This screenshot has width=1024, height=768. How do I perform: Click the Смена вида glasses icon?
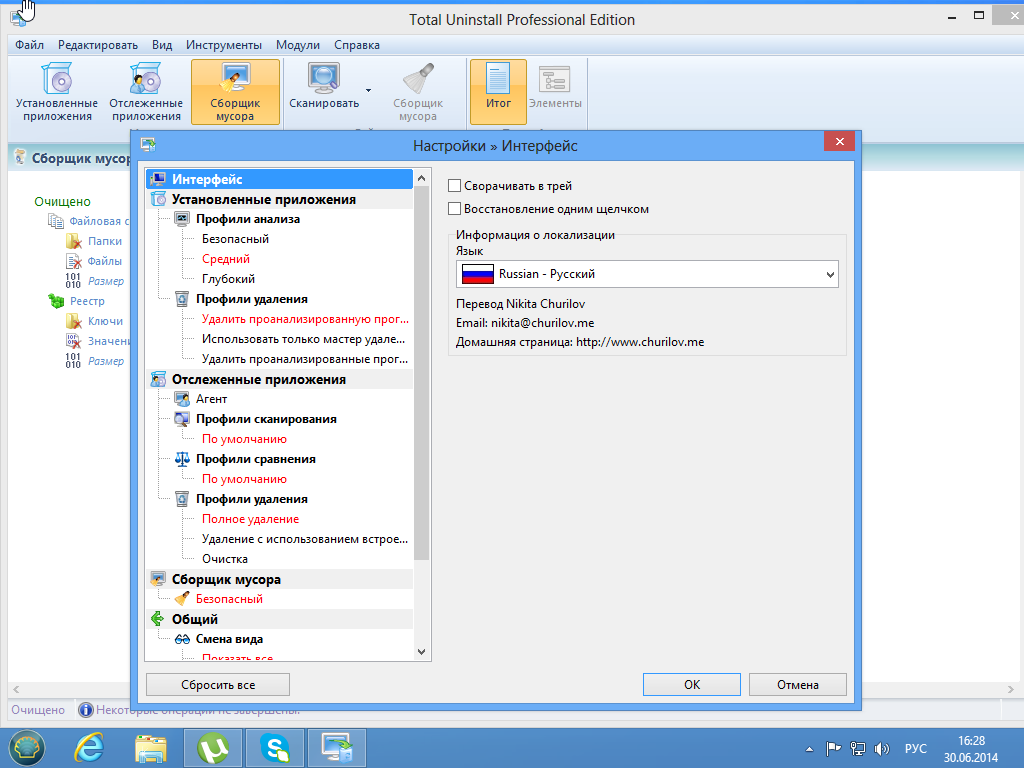point(182,639)
